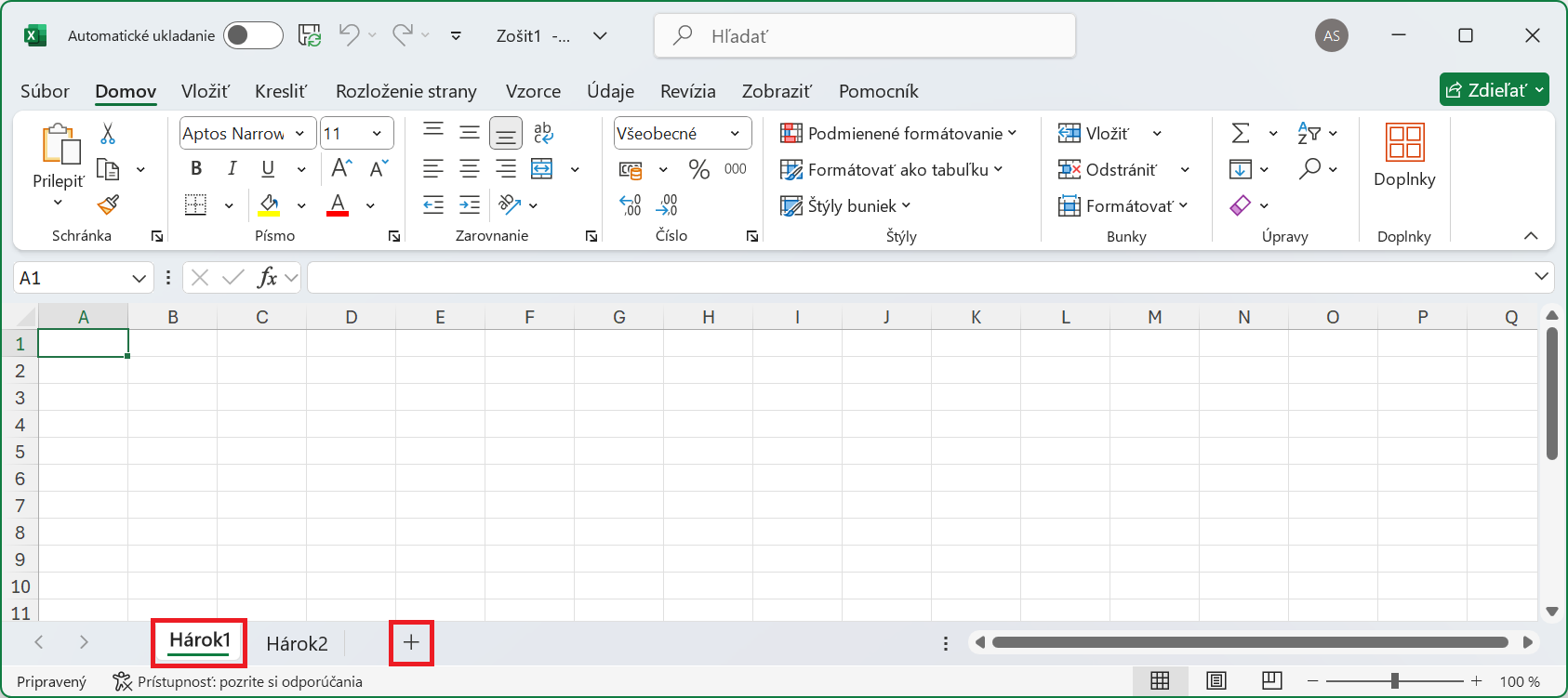Switch to the Vložiť ribbon tab
This screenshot has width=1568, height=698.
click(x=205, y=91)
